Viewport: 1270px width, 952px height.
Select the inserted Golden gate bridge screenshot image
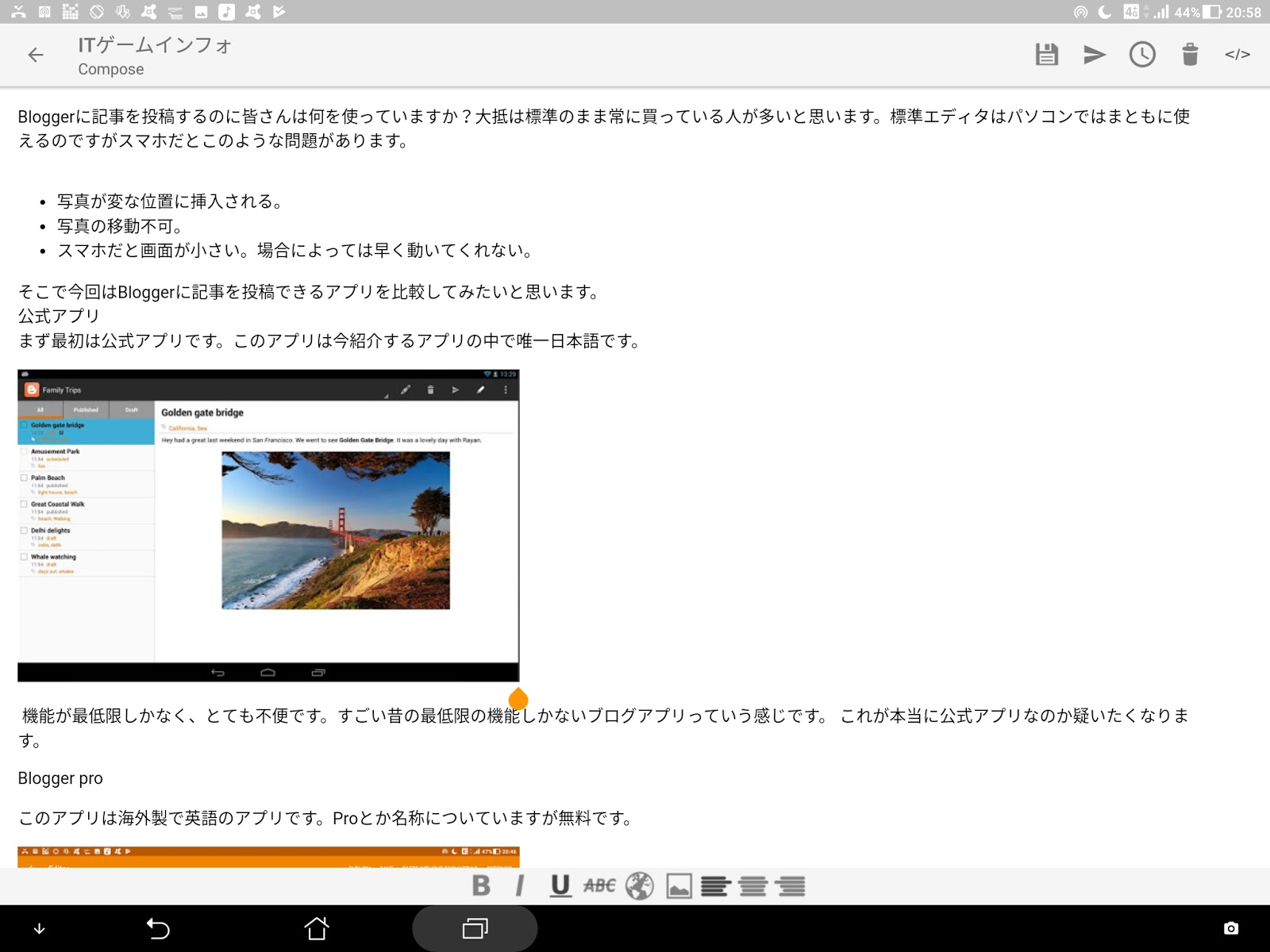coord(268,525)
